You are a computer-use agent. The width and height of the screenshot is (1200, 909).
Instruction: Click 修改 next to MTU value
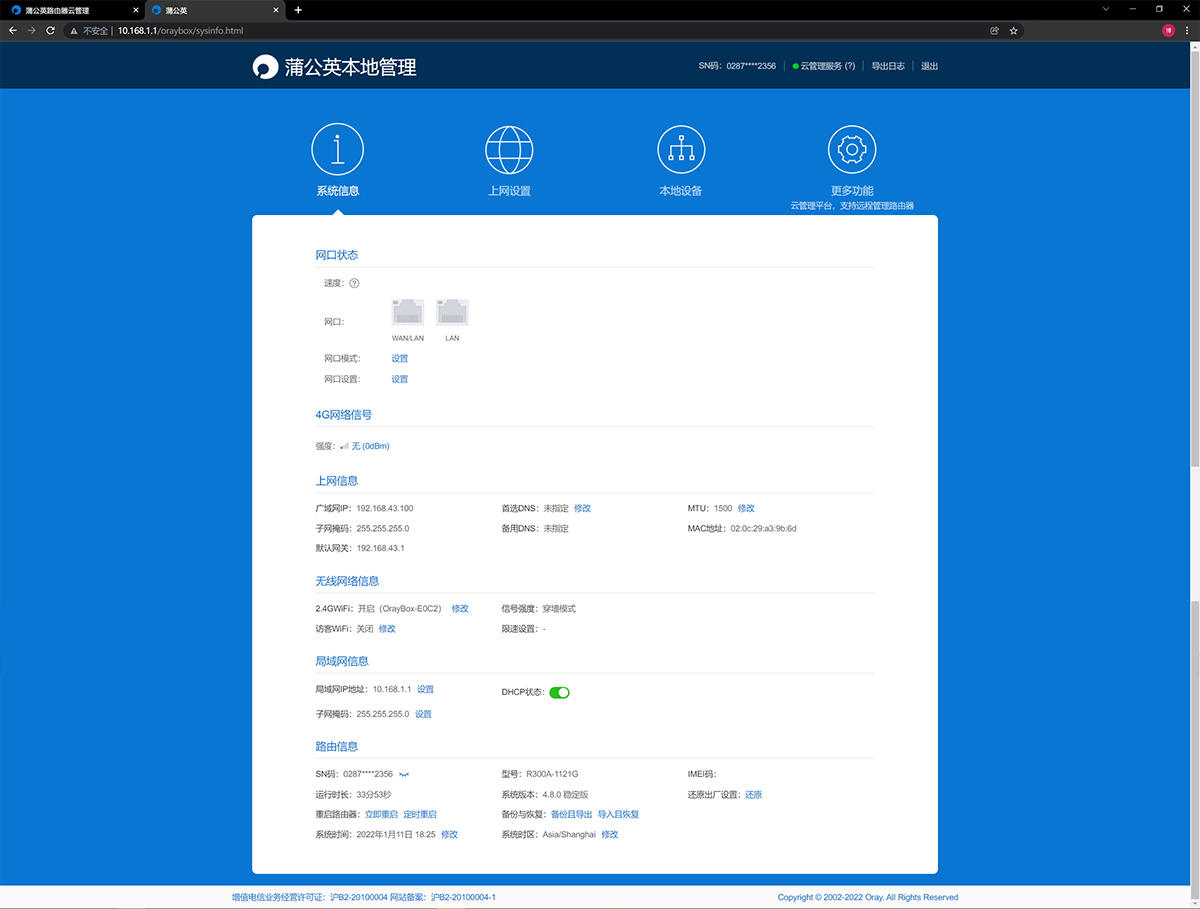pos(746,508)
